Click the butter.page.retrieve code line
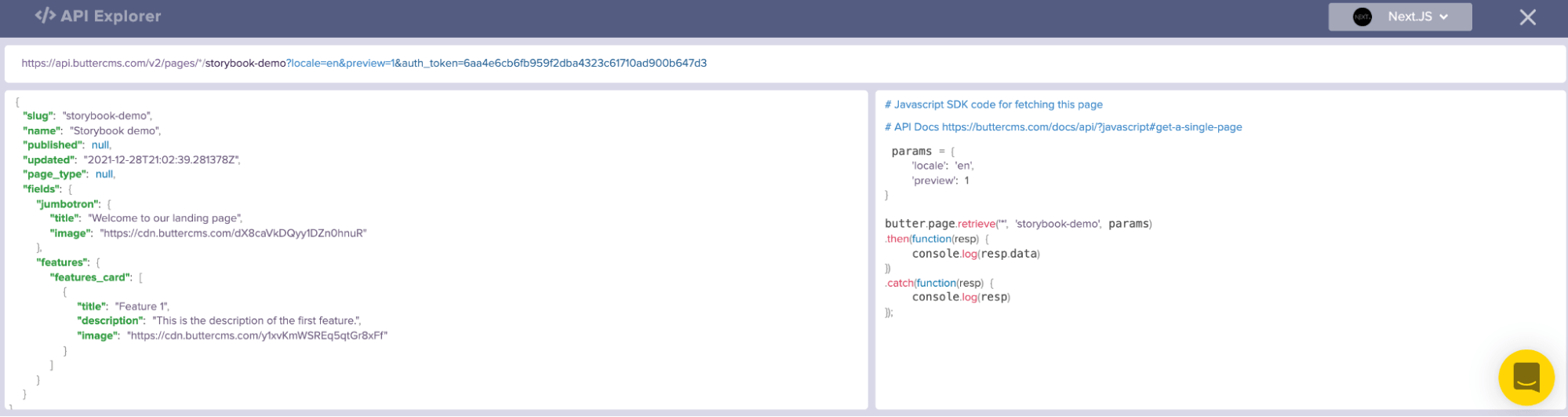Image resolution: width=1568 pixels, height=417 pixels. [1018, 224]
